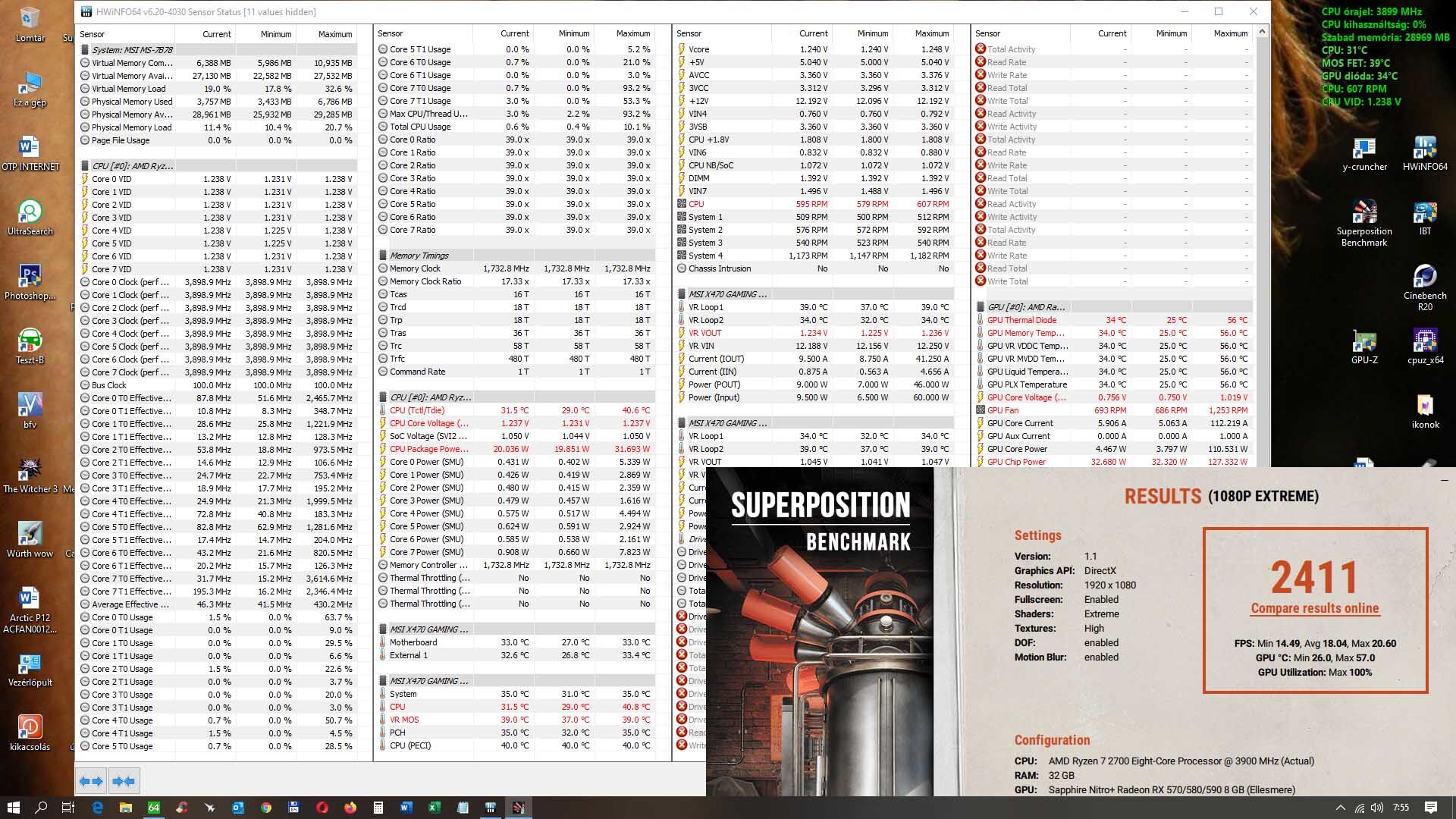Open Task View from taskbar
Screen dimensions: 1456x819
point(68,808)
